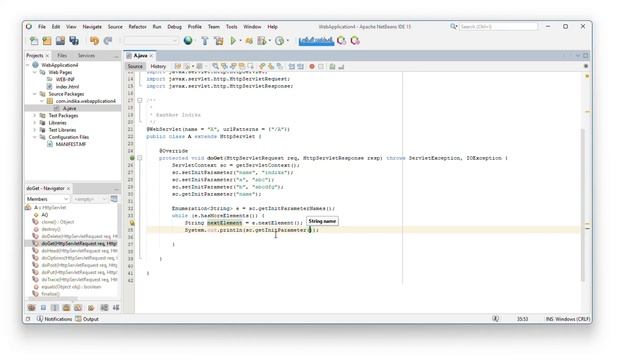Click the search magnifier icon in title bar
Screen dimensions: 640x360
coord(453,27)
